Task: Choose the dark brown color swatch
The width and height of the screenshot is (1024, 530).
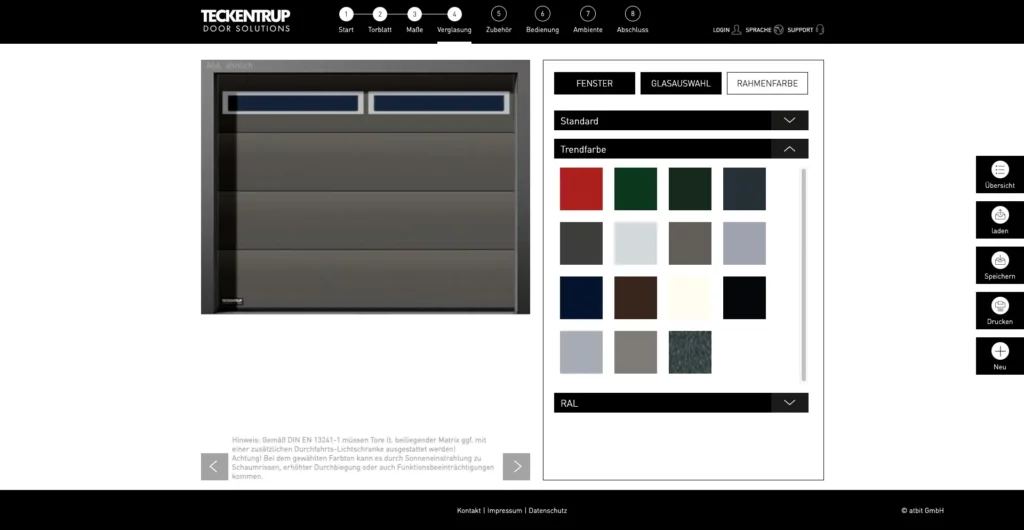Action: pyautogui.click(x=635, y=298)
